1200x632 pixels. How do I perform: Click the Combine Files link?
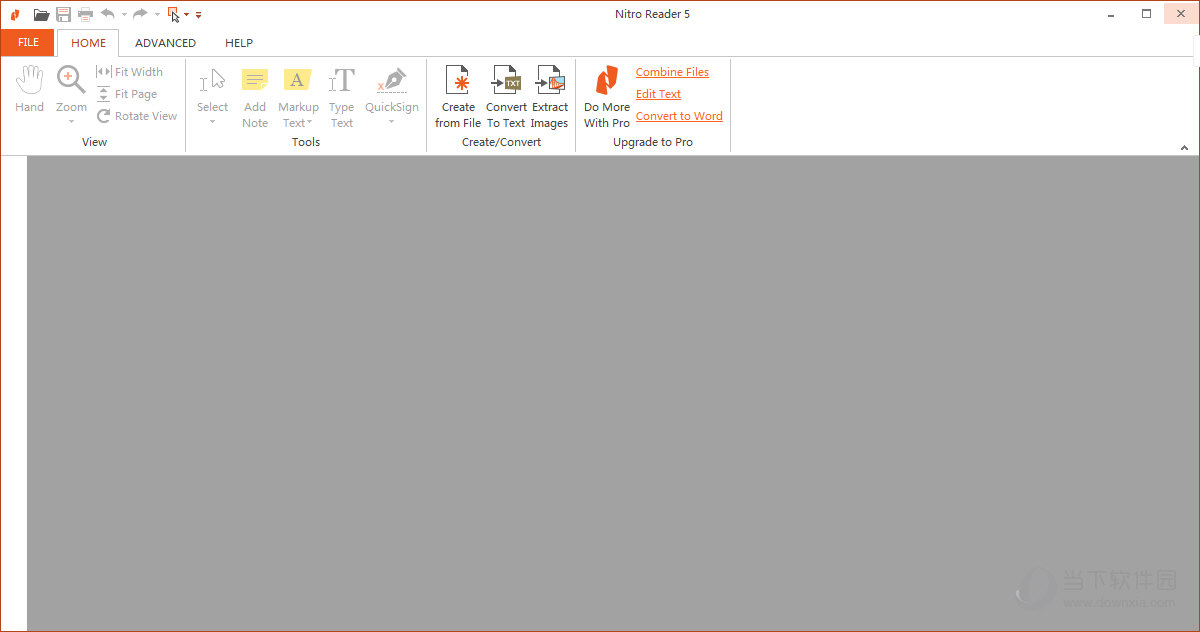(672, 72)
